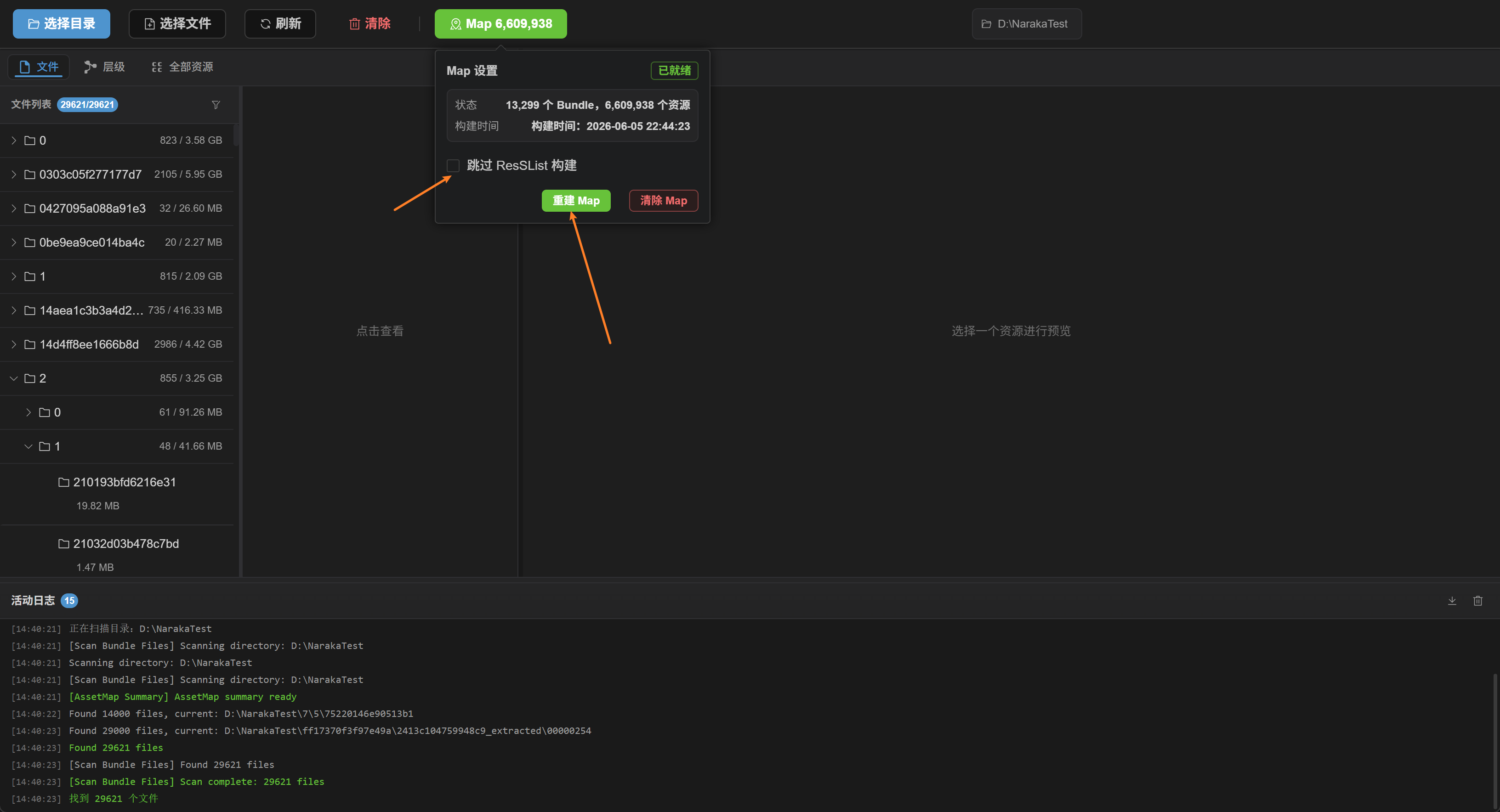Screen dimensions: 1500x812
Task: Click the 刷新 refresh button
Action: [280, 24]
